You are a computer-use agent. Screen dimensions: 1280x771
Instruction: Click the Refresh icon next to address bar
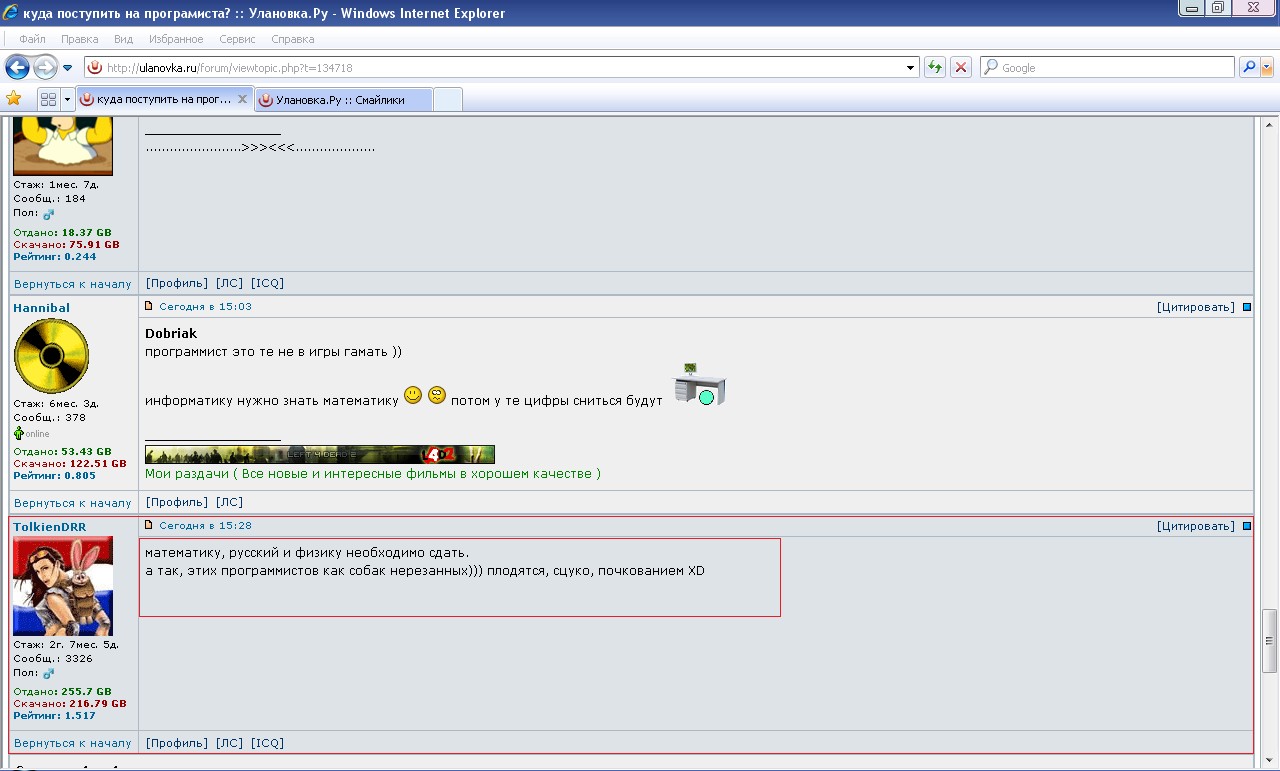[934, 67]
